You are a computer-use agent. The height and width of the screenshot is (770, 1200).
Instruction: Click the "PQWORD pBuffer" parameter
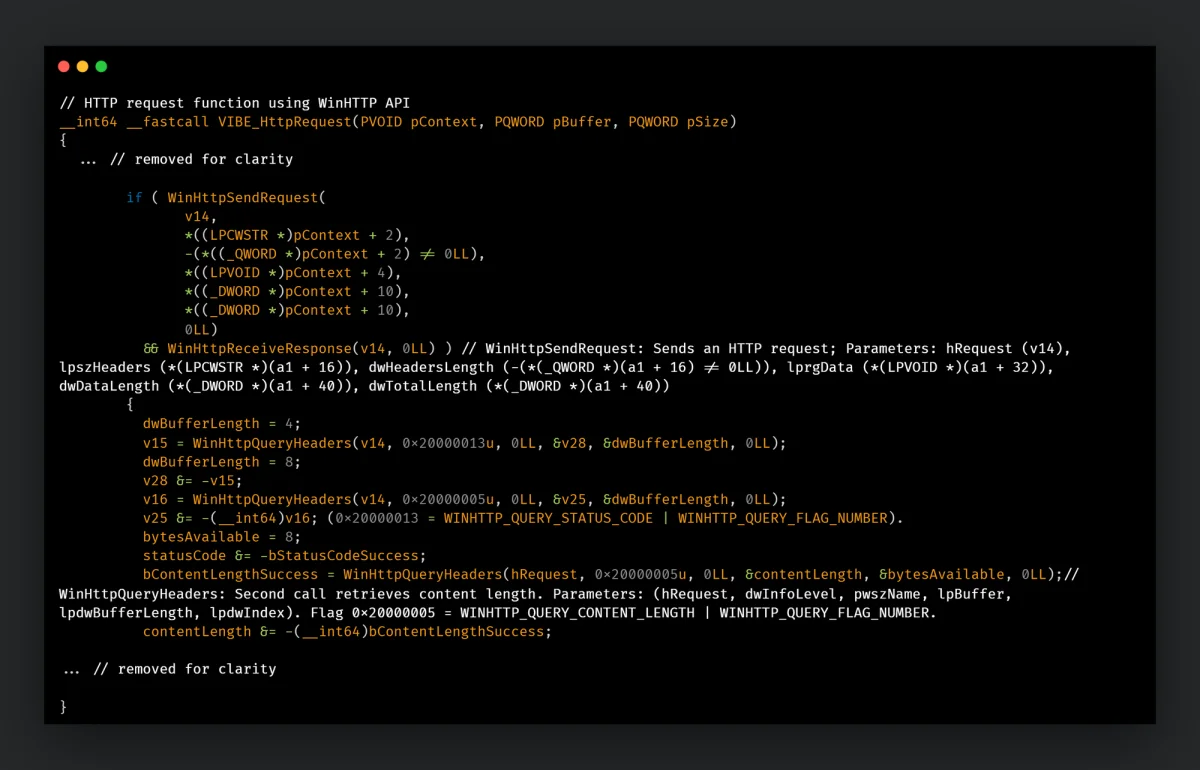click(x=552, y=122)
